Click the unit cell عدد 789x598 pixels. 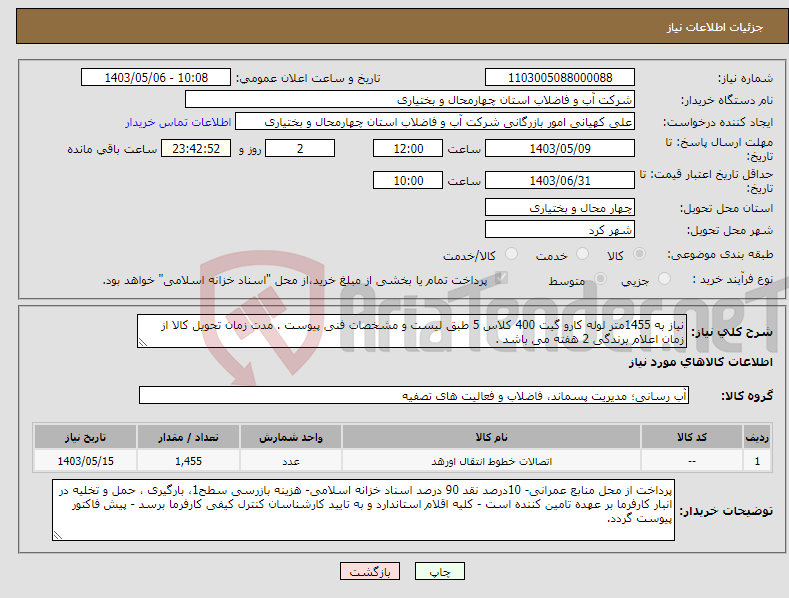[291, 461]
